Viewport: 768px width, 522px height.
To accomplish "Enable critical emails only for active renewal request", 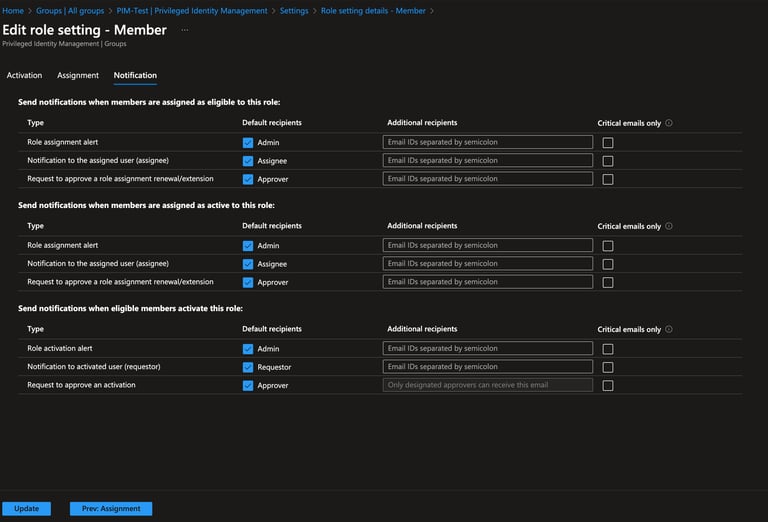I will (608, 283).
